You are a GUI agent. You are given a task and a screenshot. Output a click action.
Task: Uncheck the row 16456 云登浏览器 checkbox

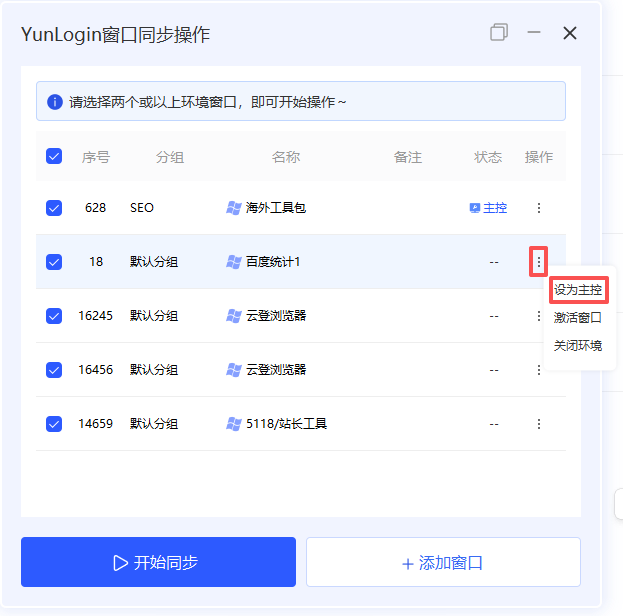[54, 370]
